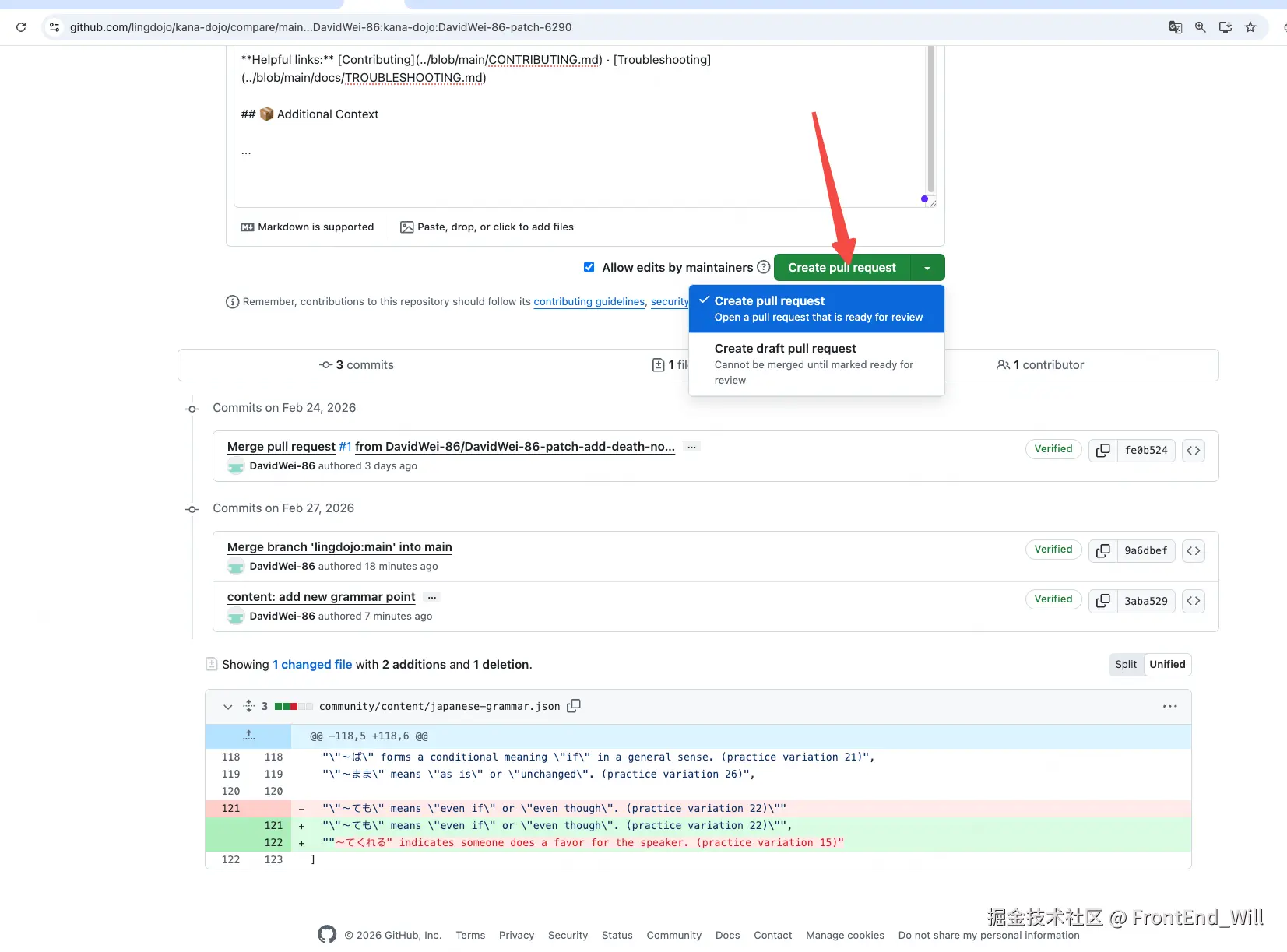Open commit hash 9a6dbef
Viewport: 1287px width, 952px height.
[x=1146, y=551]
